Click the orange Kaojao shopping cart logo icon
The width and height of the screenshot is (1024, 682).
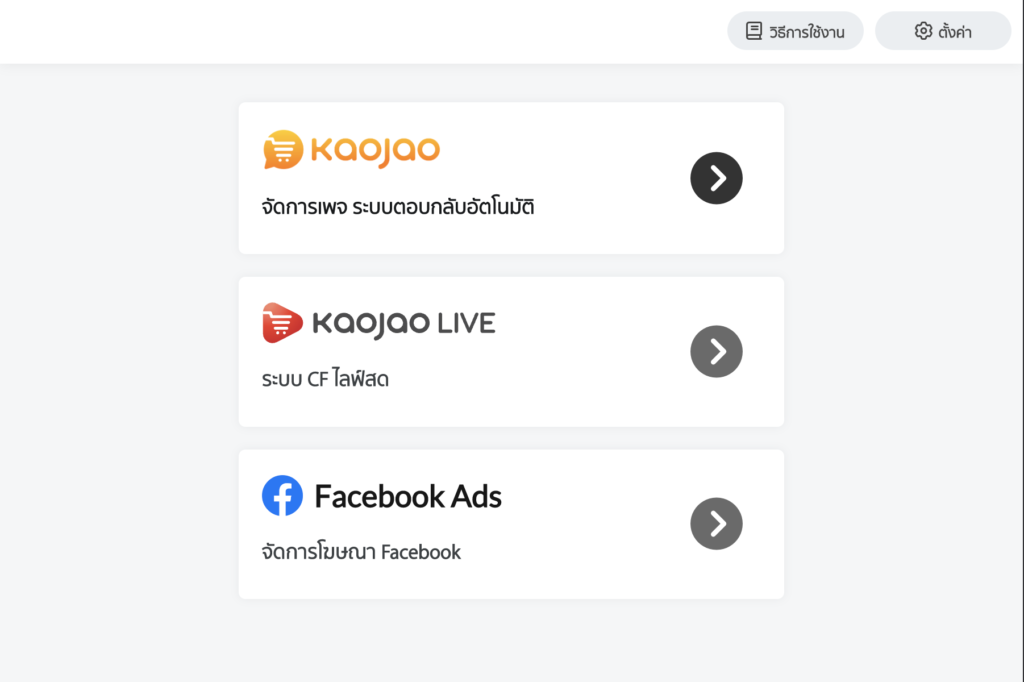(x=282, y=150)
